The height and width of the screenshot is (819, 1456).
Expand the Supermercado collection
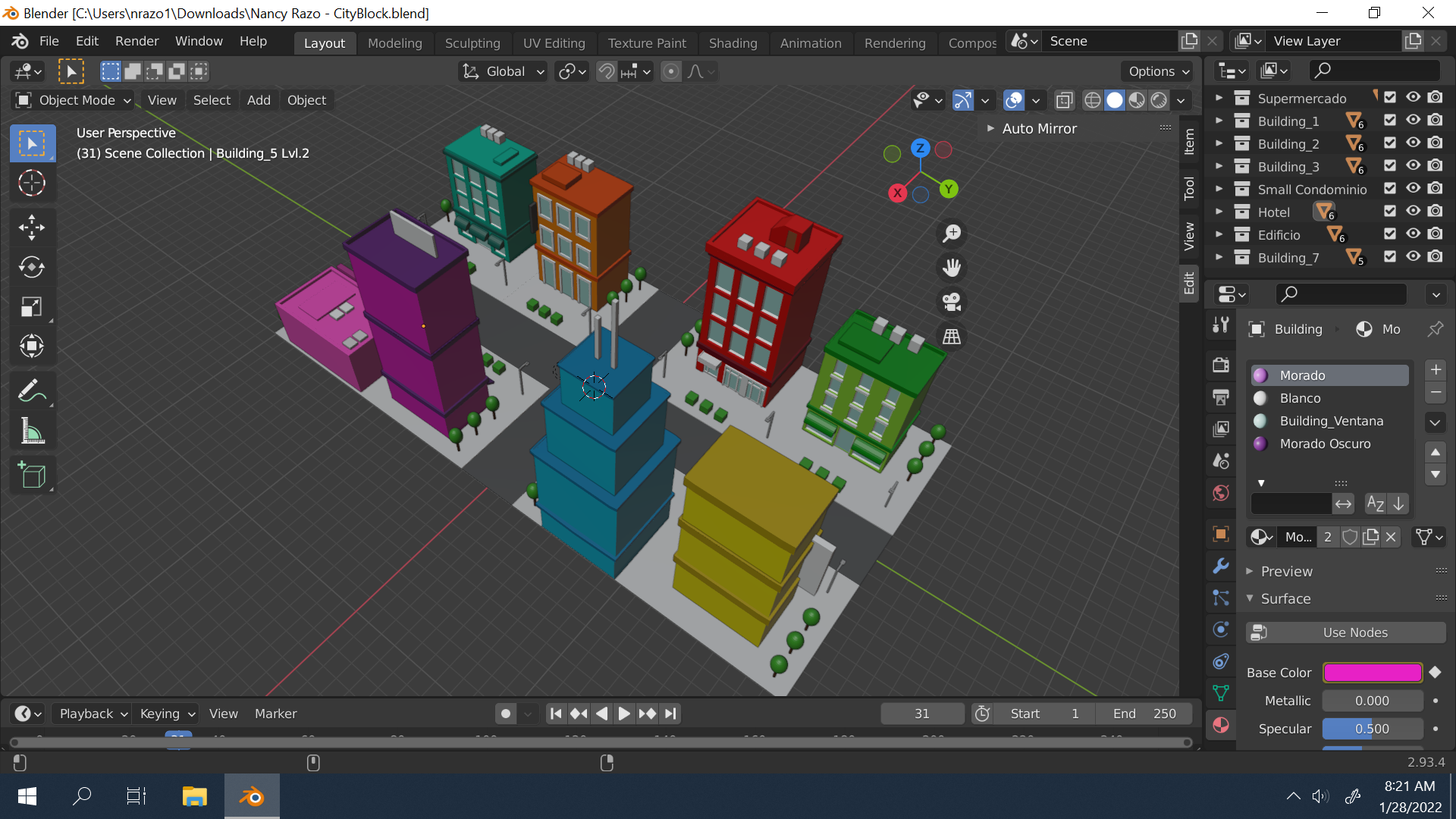[1219, 98]
